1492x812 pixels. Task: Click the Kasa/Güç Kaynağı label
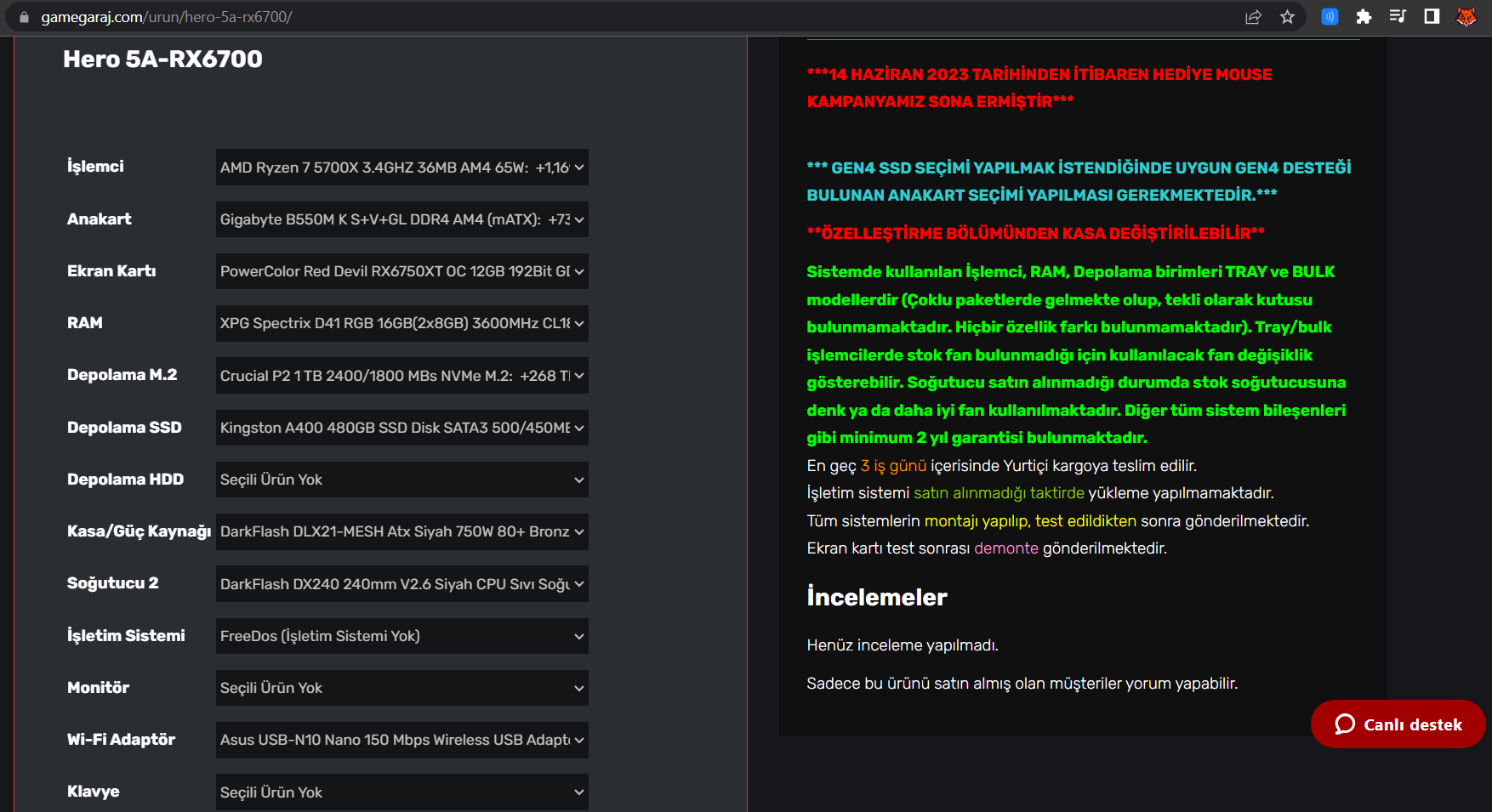(140, 531)
